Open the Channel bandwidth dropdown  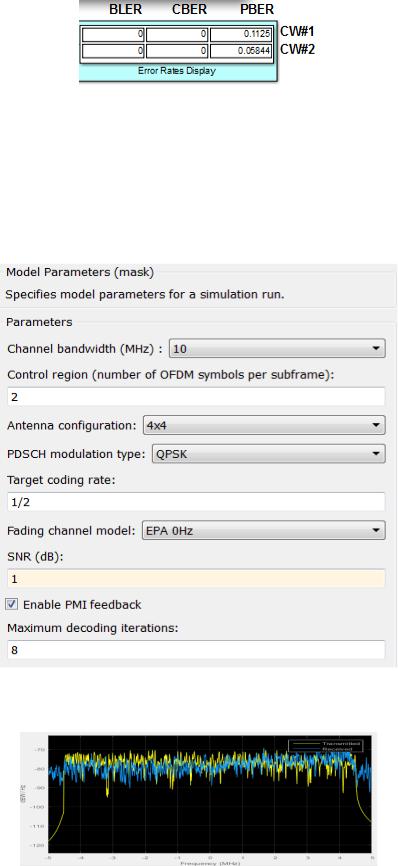point(277,349)
